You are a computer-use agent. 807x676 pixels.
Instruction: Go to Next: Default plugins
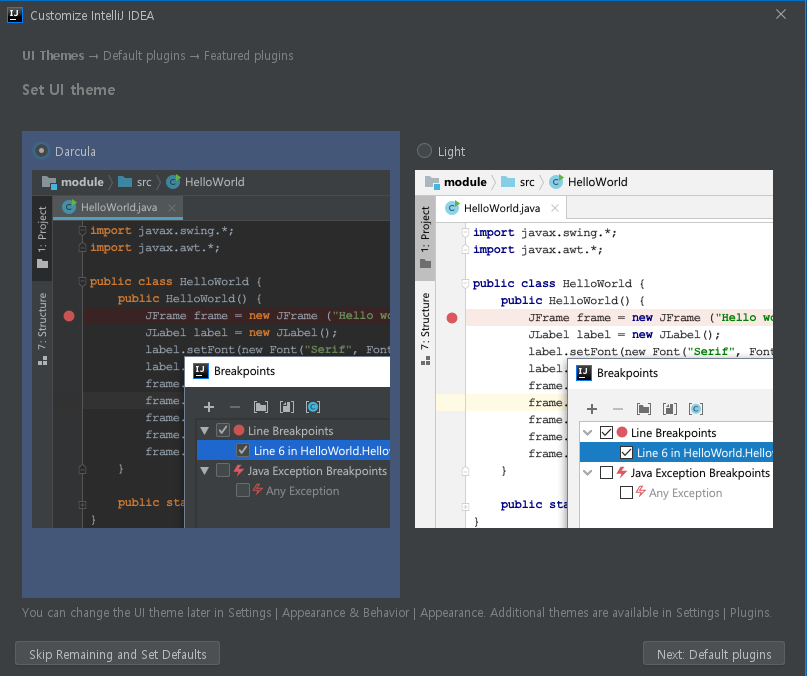[x=714, y=654]
